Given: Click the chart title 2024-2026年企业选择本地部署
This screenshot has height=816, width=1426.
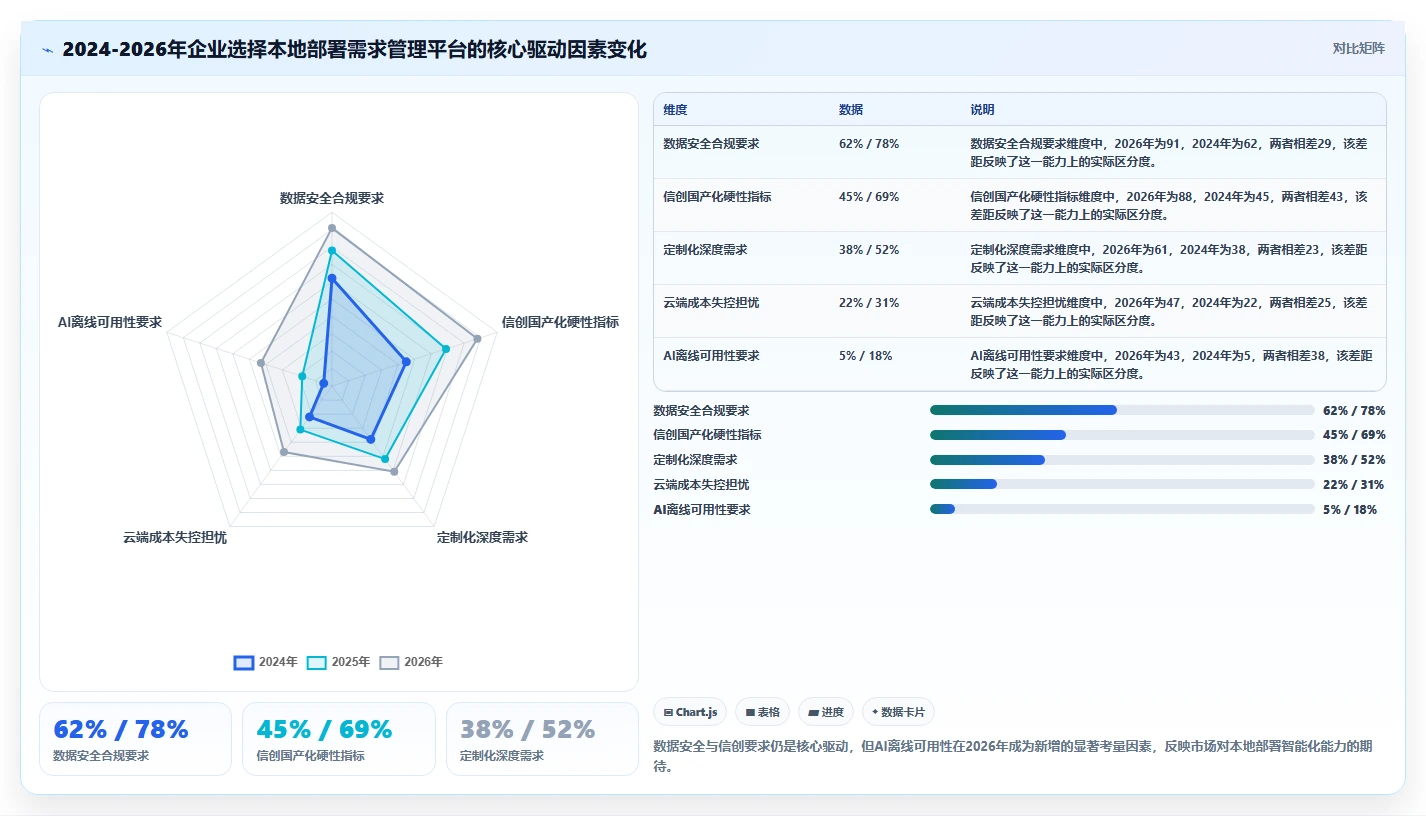Looking at the screenshot, I should click(354, 49).
